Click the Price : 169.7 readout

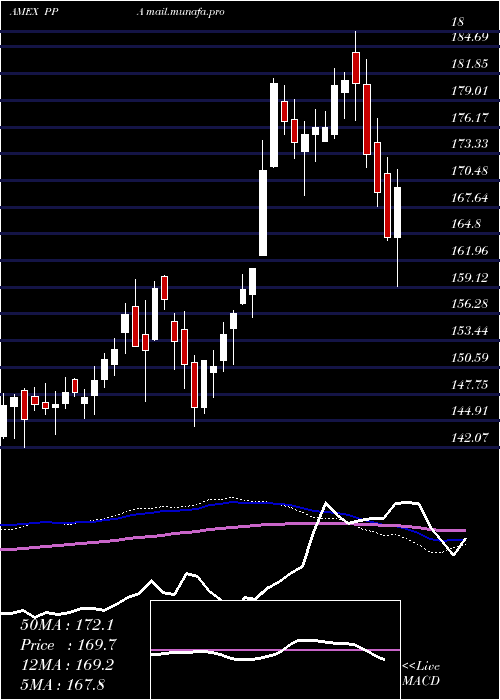click(68, 645)
